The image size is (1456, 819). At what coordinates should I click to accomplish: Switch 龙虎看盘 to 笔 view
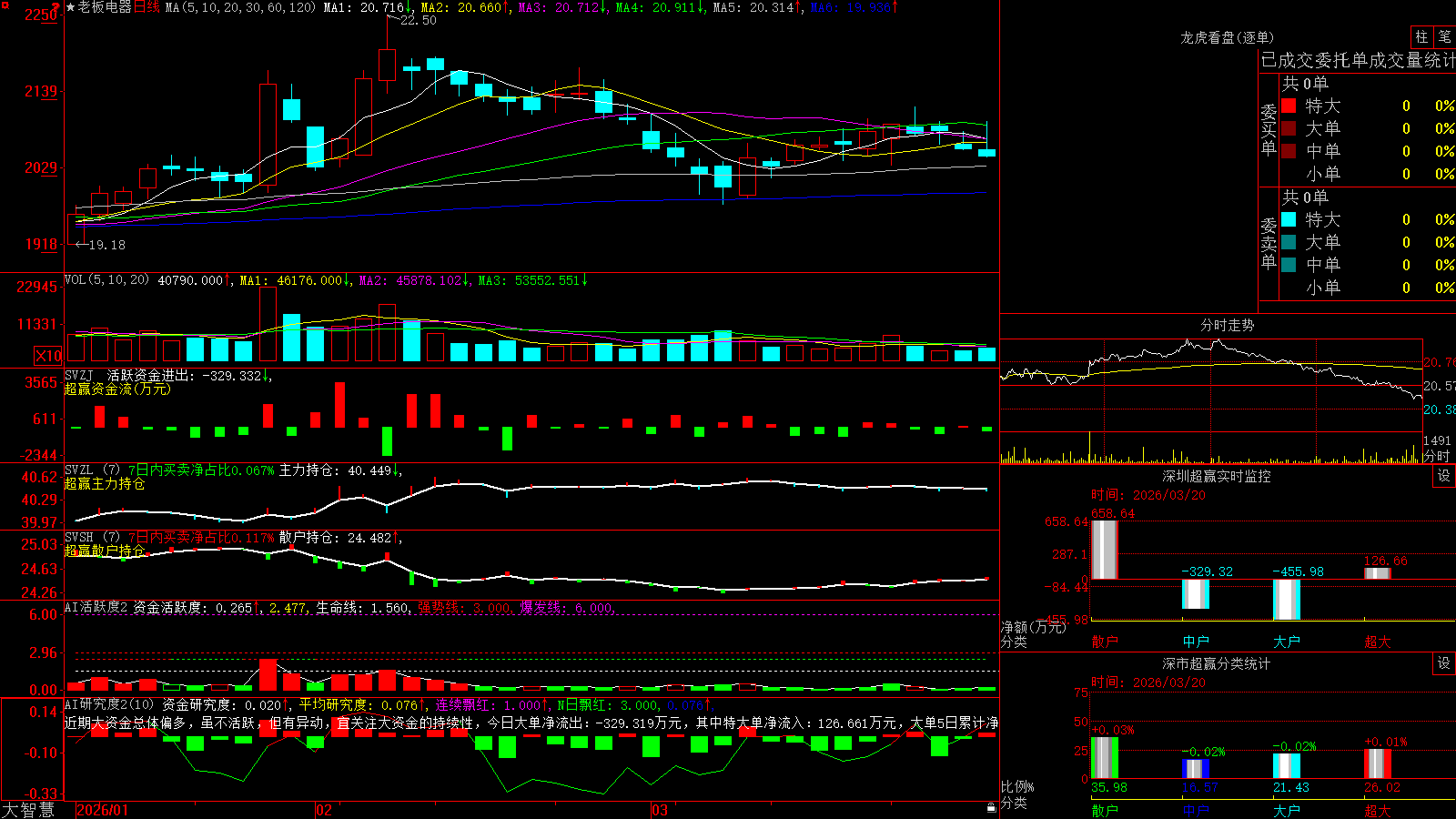[x=1444, y=36]
